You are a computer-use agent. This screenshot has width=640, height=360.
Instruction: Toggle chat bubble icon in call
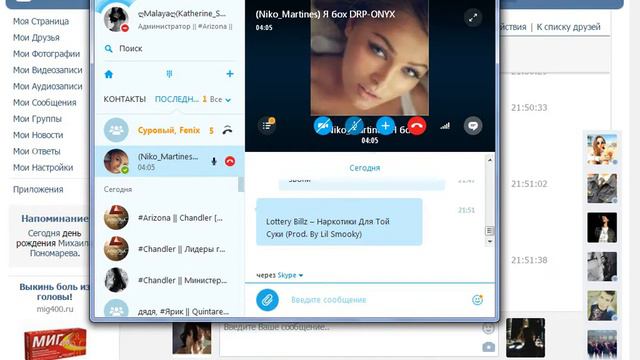tap(473, 126)
